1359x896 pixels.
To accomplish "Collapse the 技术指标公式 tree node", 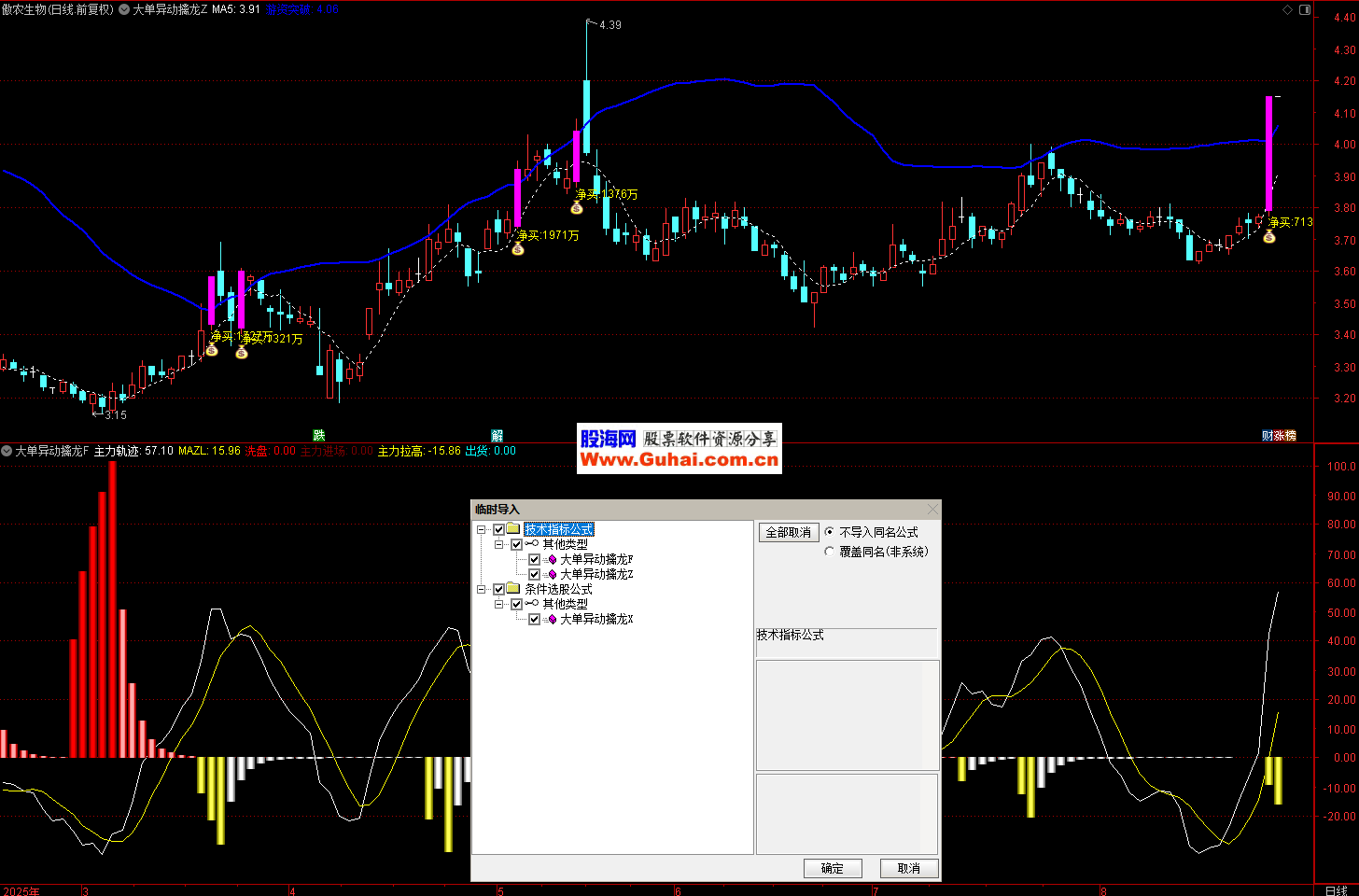I will pos(482,530).
